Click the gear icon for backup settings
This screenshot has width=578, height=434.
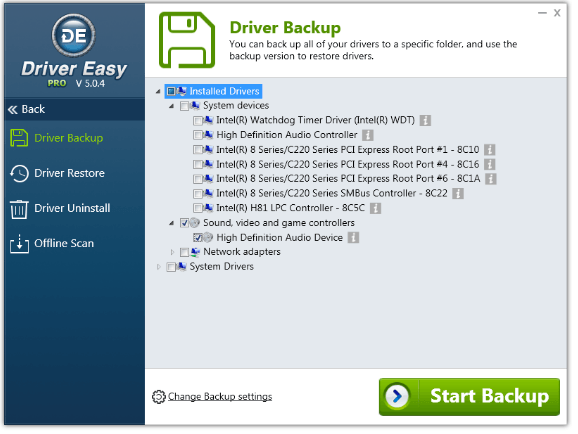(159, 397)
